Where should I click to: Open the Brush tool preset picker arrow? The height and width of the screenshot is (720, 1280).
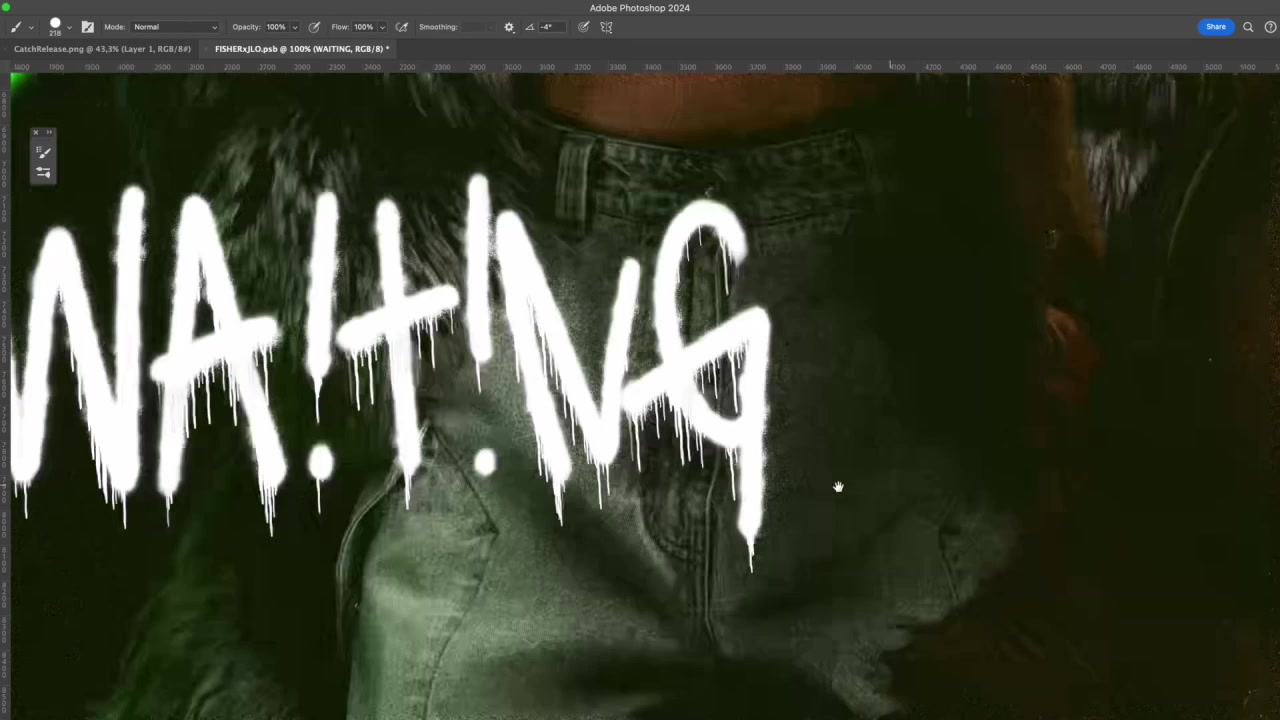click(31, 28)
